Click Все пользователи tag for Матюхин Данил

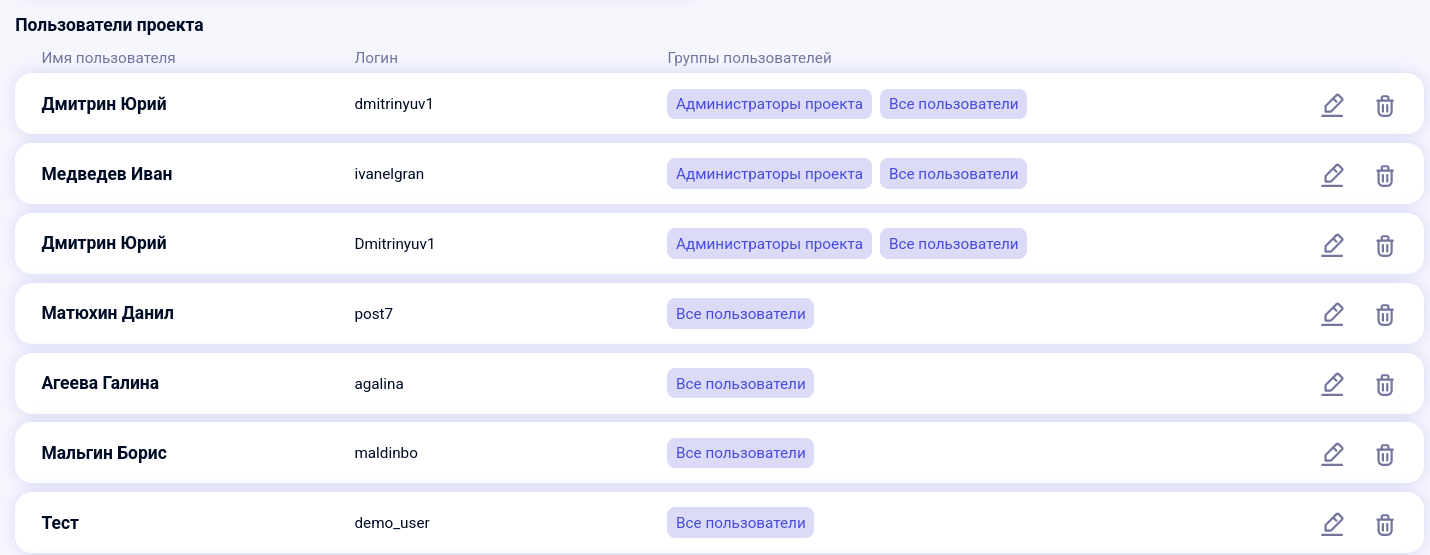click(740, 314)
